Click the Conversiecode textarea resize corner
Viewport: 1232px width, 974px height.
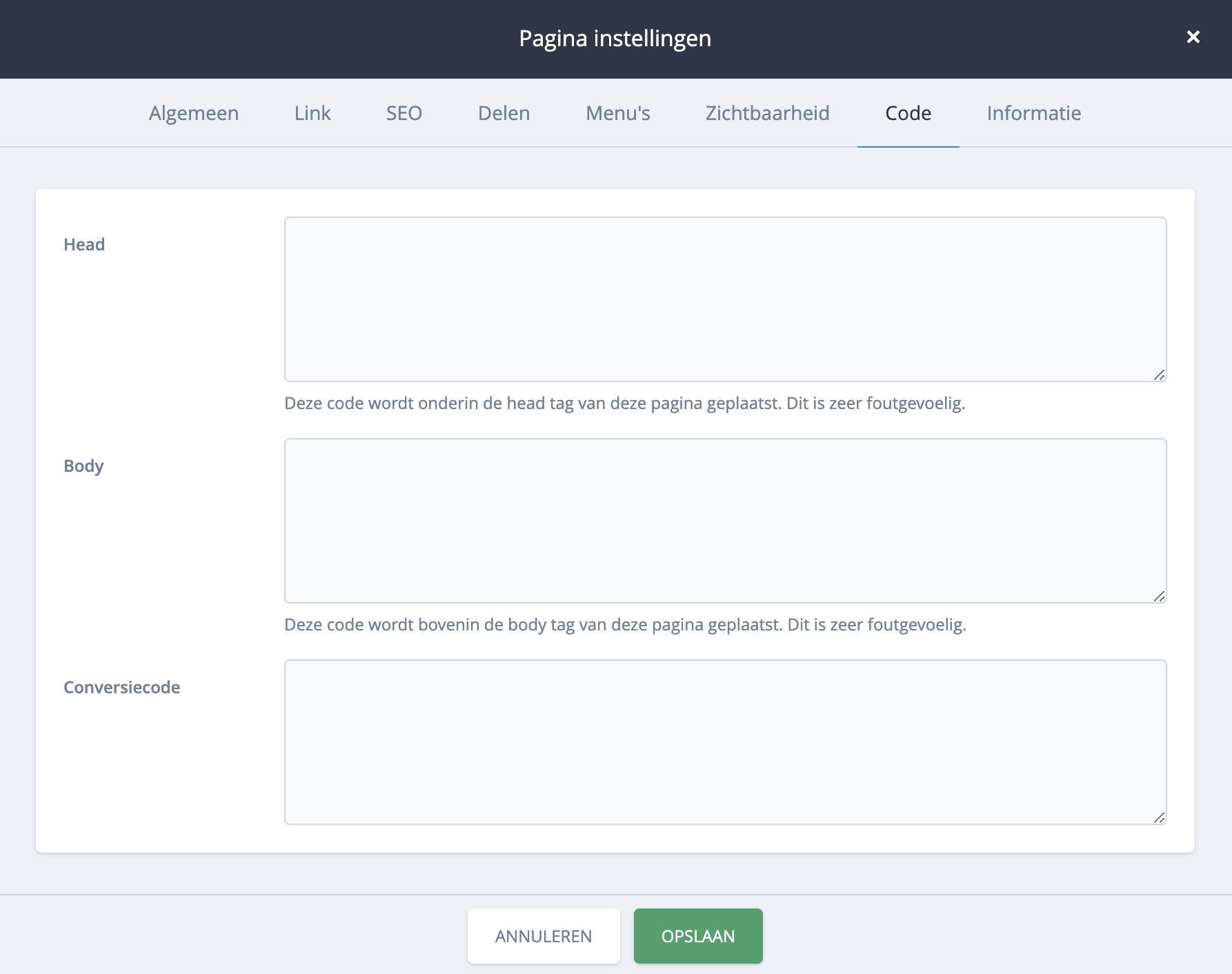point(1159,817)
